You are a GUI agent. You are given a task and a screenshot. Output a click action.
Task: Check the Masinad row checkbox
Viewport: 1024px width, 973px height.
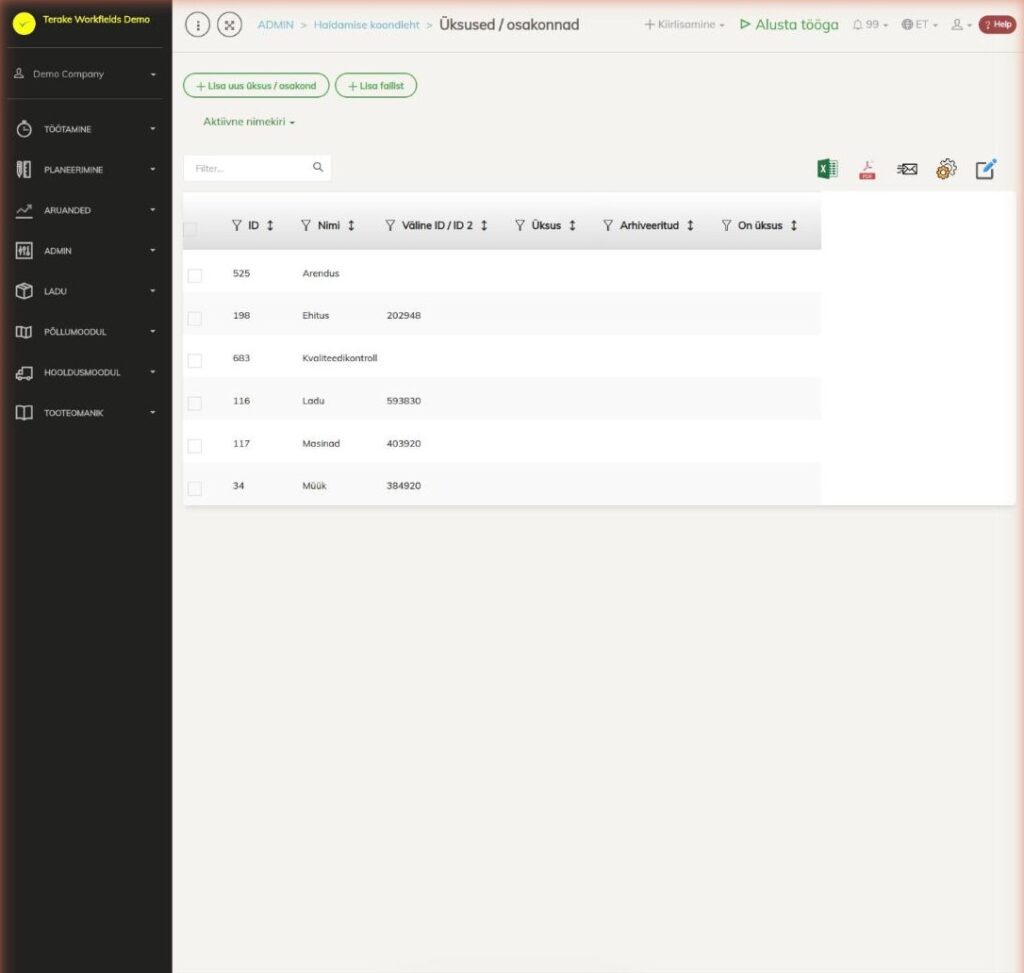(195, 445)
